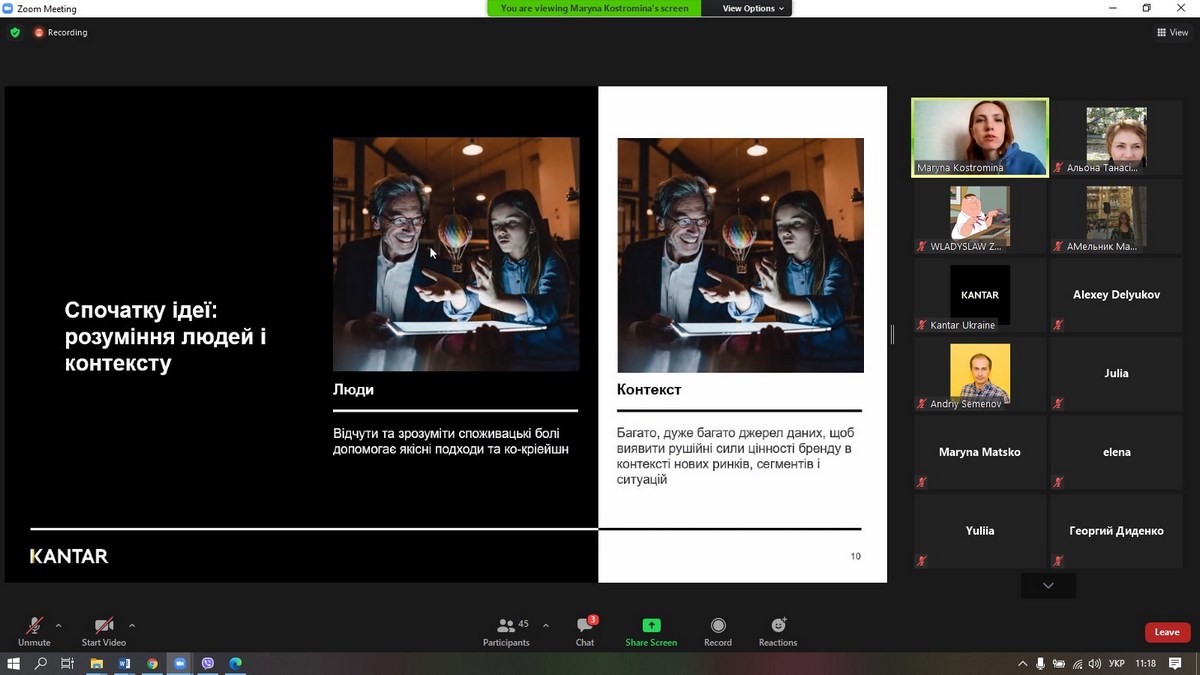Image resolution: width=1200 pixels, height=675 pixels.
Task: Click the green encryption shield icon
Action: (15, 32)
